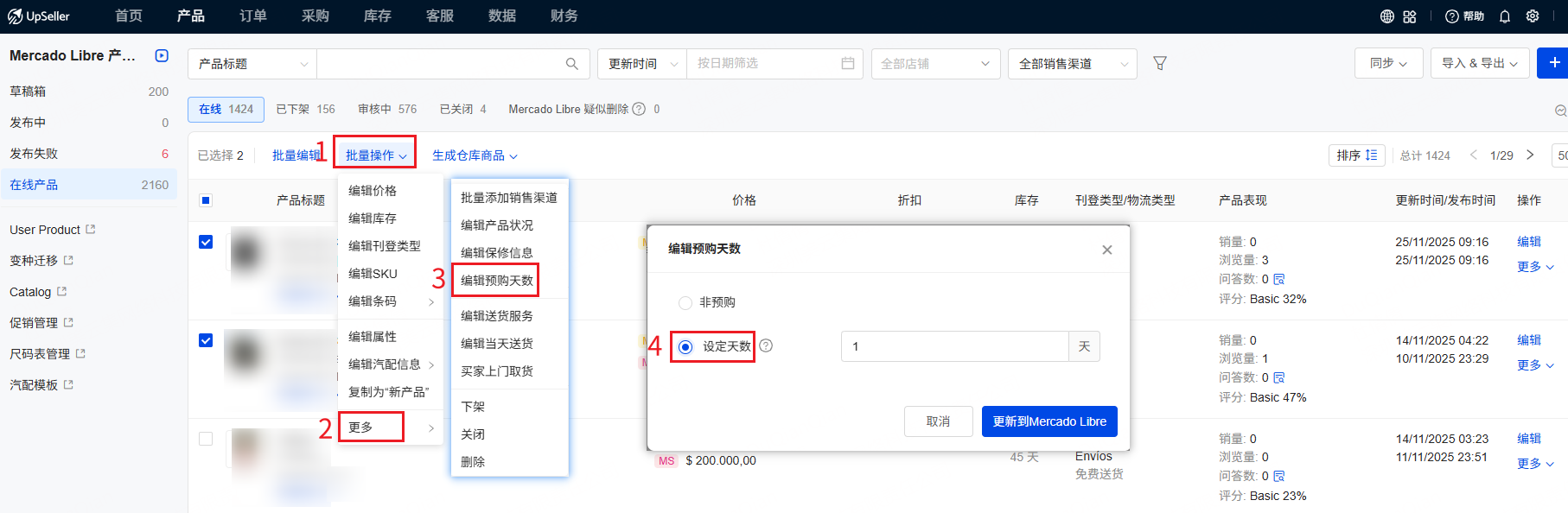The image size is (1568, 513).
Task: Expand the 导入 & 导出 dropdown
Action: [1479, 64]
